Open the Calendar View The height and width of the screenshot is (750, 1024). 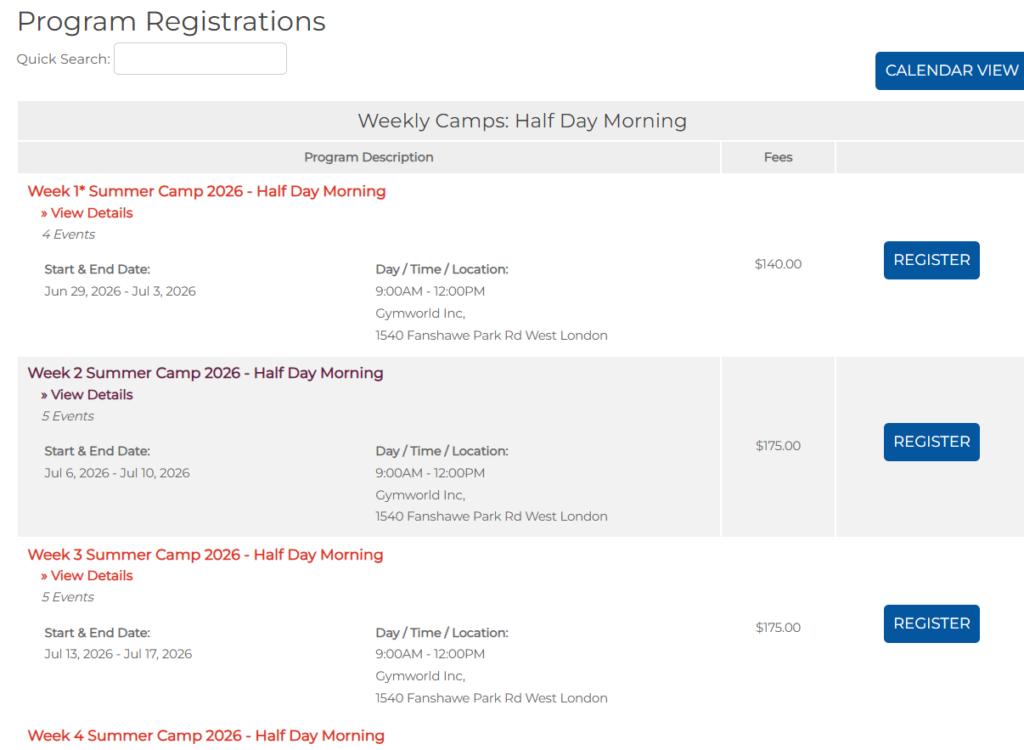pyautogui.click(x=950, y=71)
